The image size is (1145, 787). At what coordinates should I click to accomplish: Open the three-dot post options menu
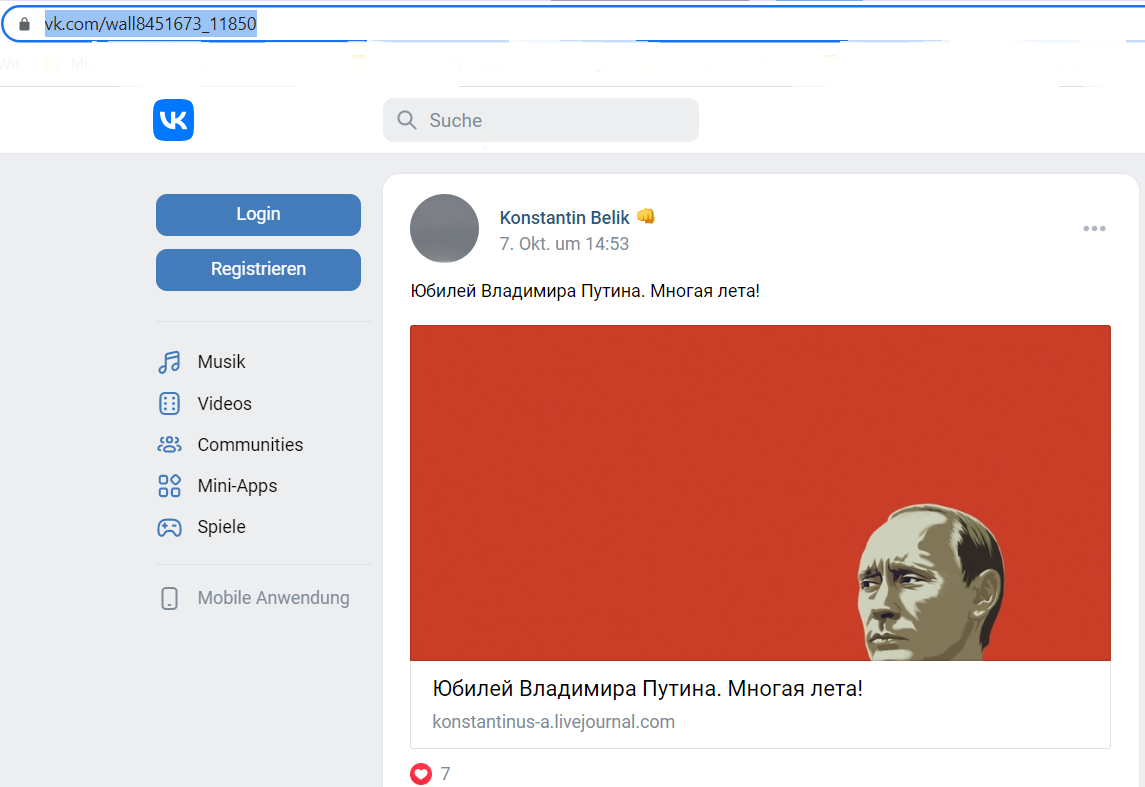pos(1094,229)
